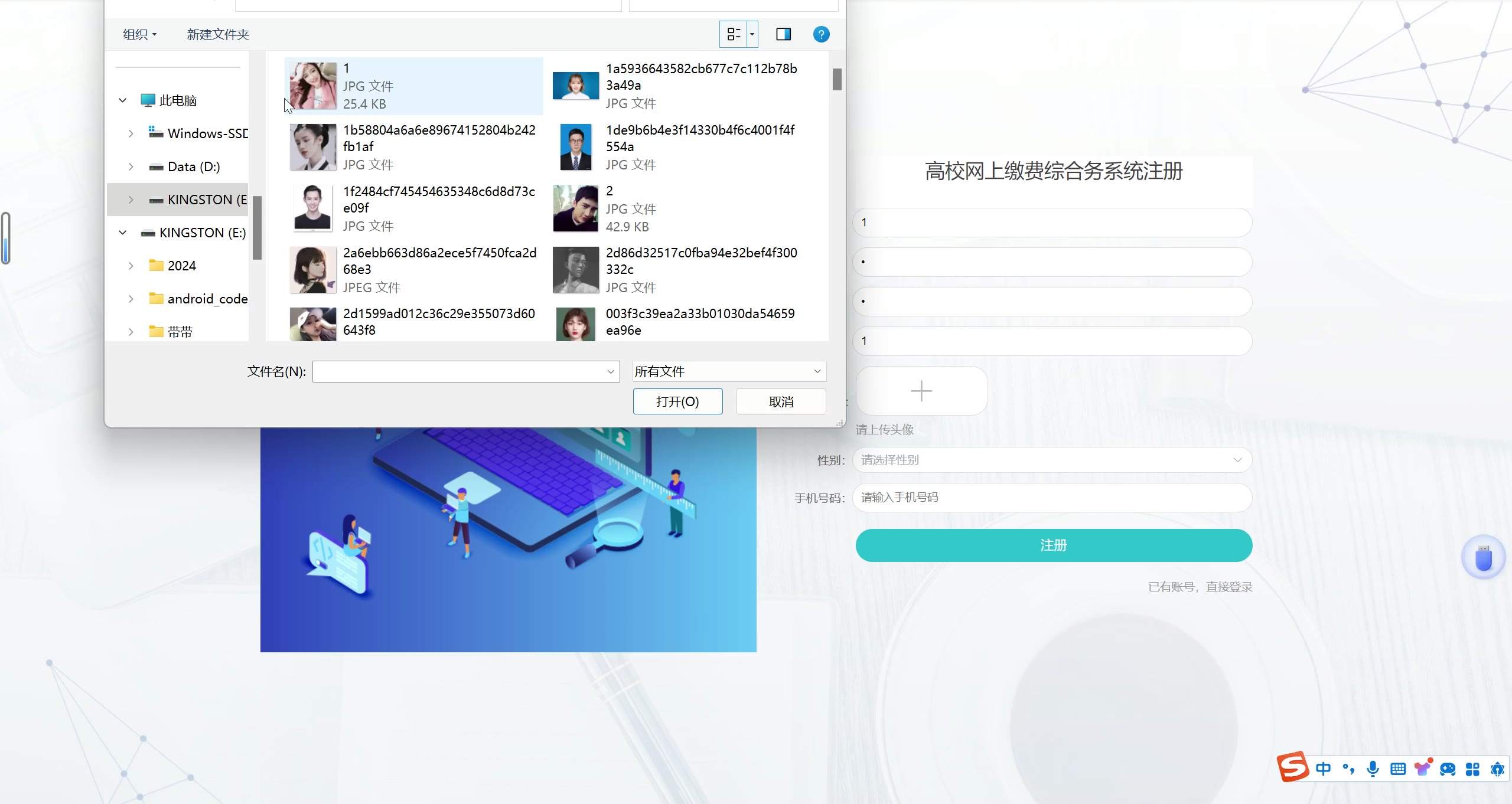Click the game controller icon in IME bar
This screenshot has height=804, width=1512.
coord(1448,769)
